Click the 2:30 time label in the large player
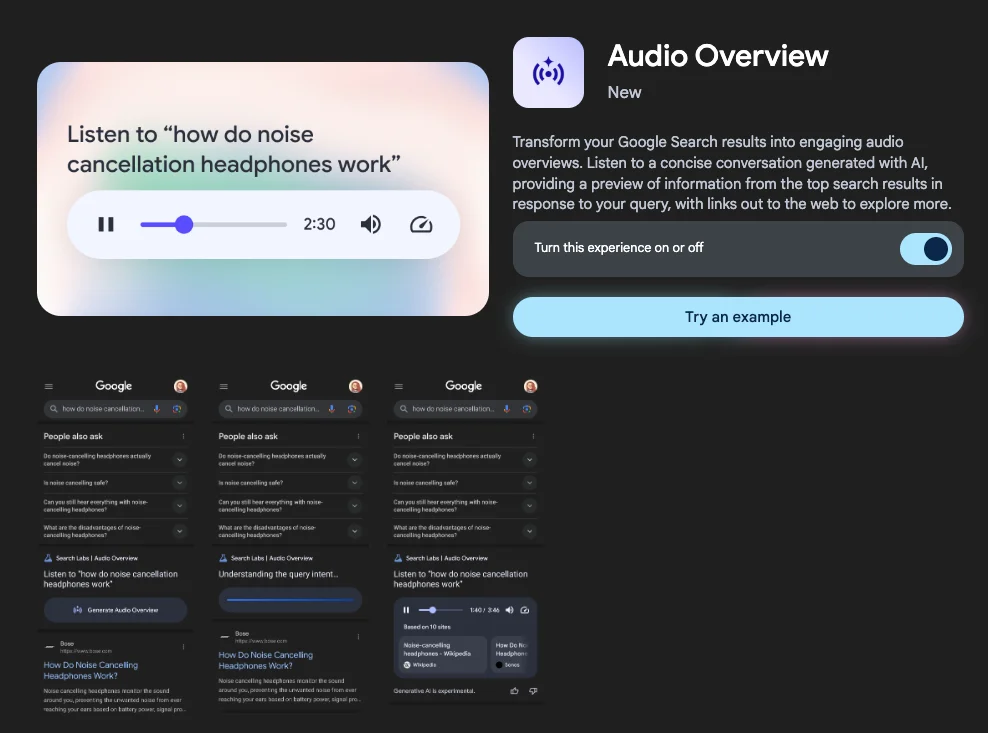 pos(319,224)
